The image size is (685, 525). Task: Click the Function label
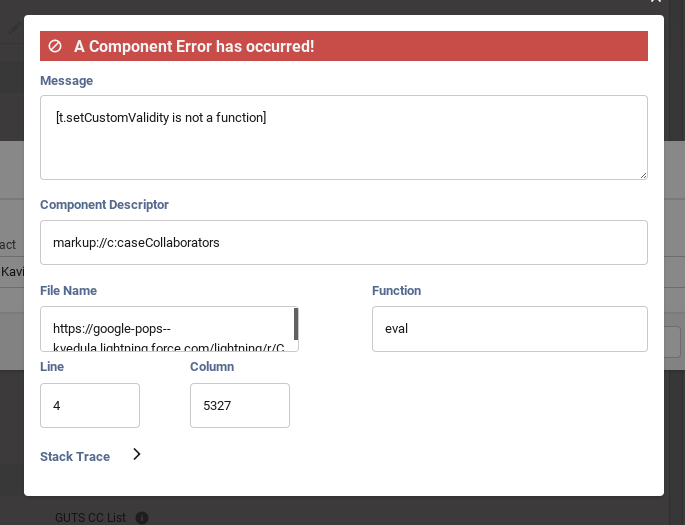396,290
